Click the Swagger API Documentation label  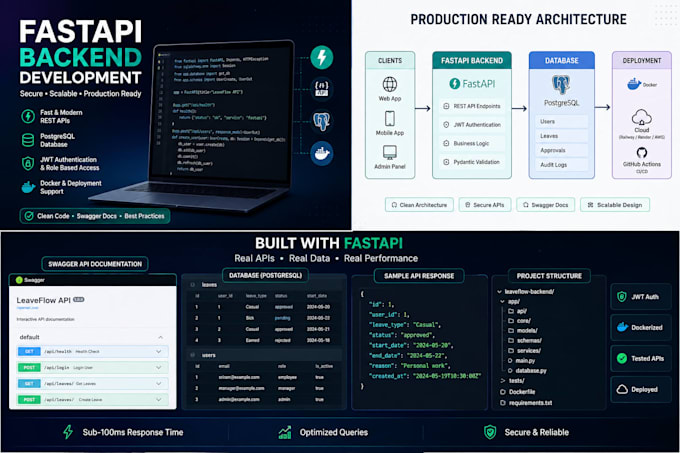95,264
